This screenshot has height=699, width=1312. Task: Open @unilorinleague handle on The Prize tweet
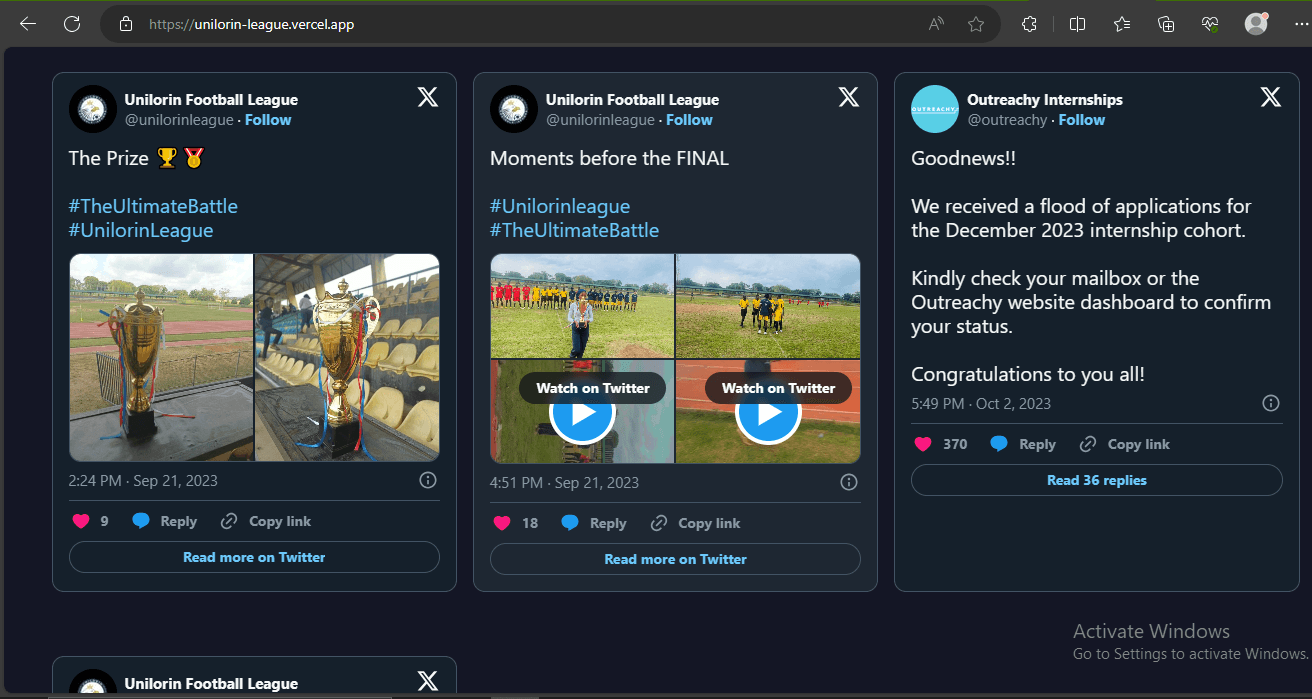point(179,120)
